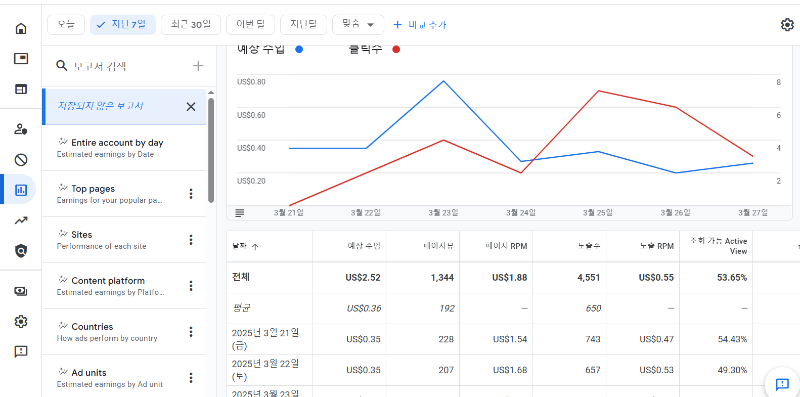The width and height of the screenshot is (800, 397).
Task: Open more options for Ad units report
Action: (x=191, y=378)
